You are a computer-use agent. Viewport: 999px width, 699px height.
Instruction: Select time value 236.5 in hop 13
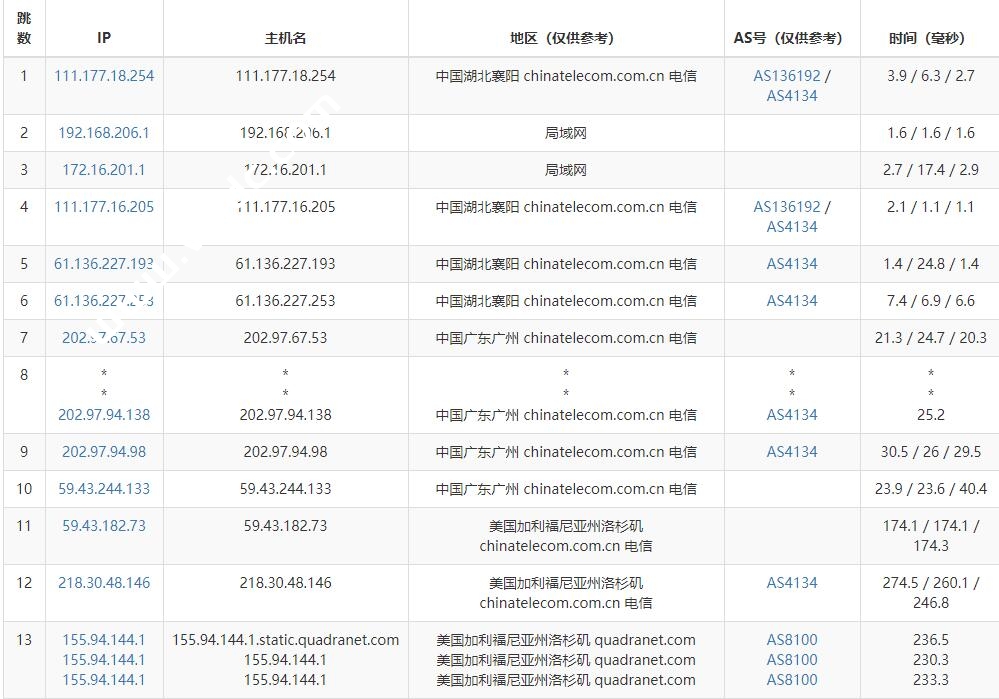931,640
